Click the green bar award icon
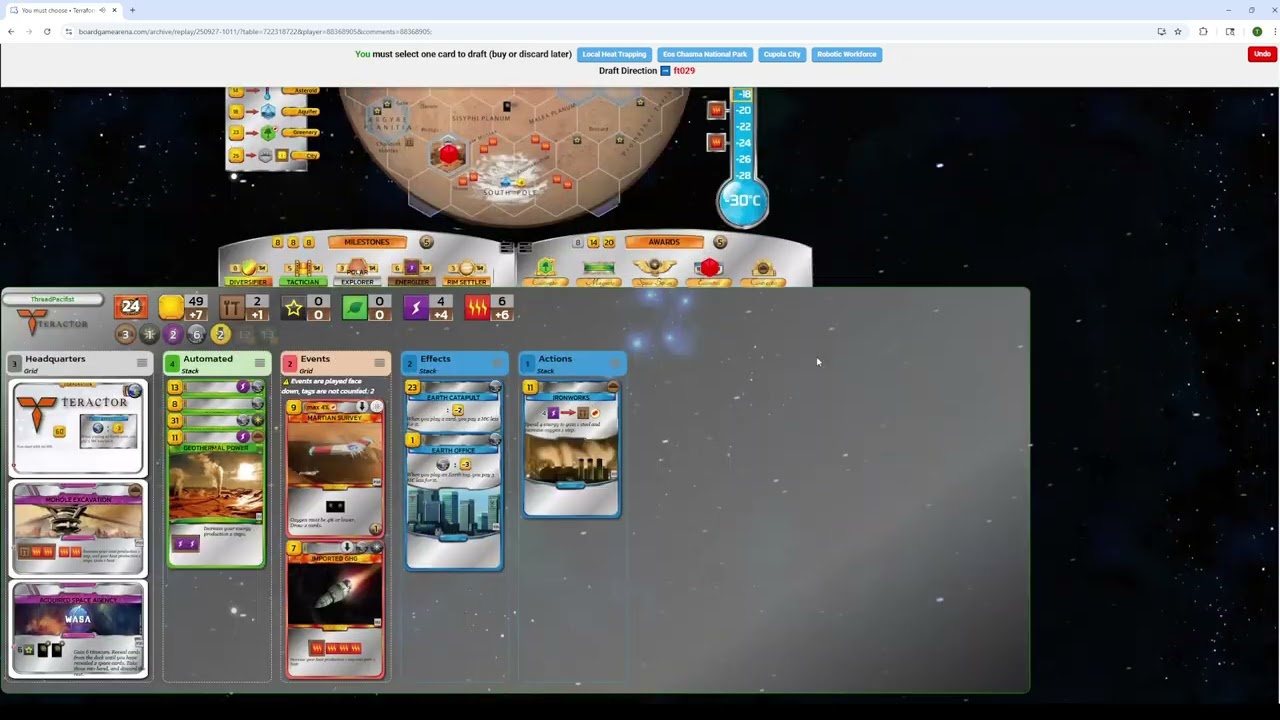This screenshot has height=720, width=1280. coord(599,268)
